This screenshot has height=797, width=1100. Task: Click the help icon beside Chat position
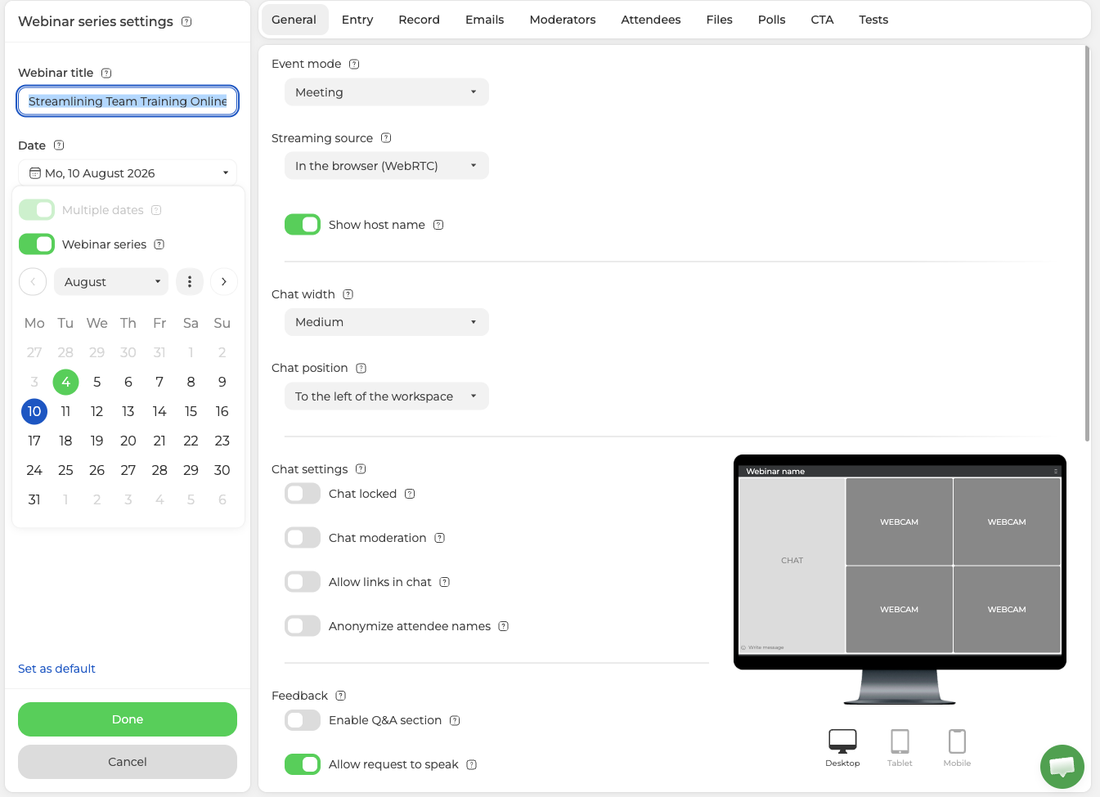(x=361, y=368)
